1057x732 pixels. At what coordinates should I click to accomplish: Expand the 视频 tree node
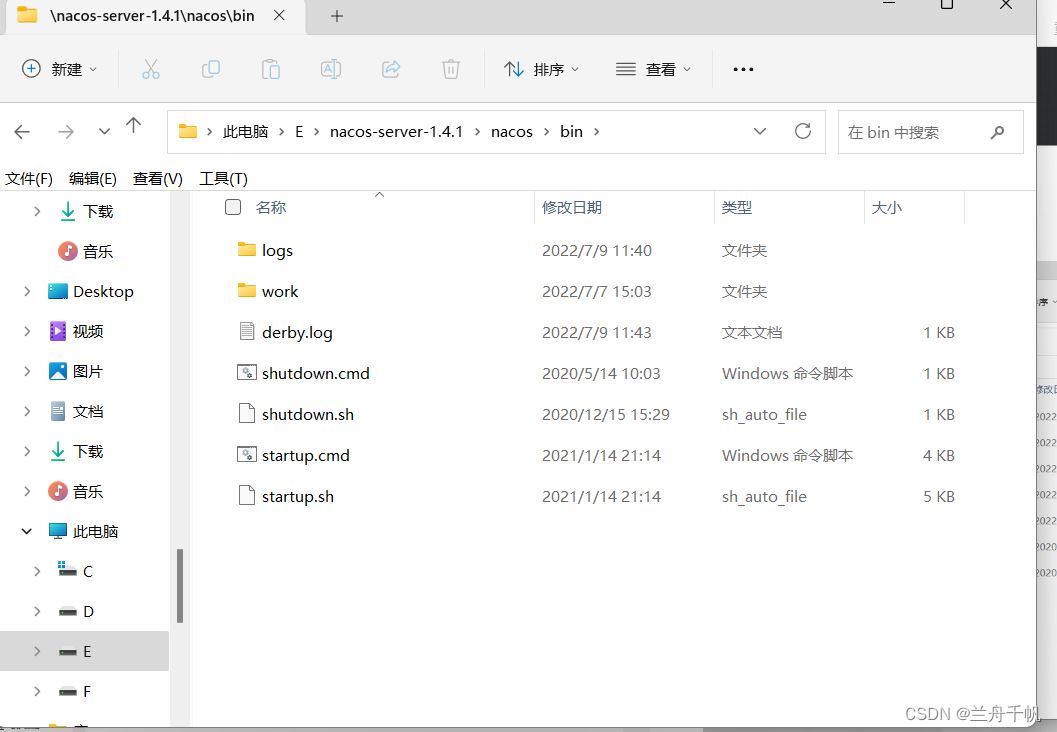tap(27, 331)
